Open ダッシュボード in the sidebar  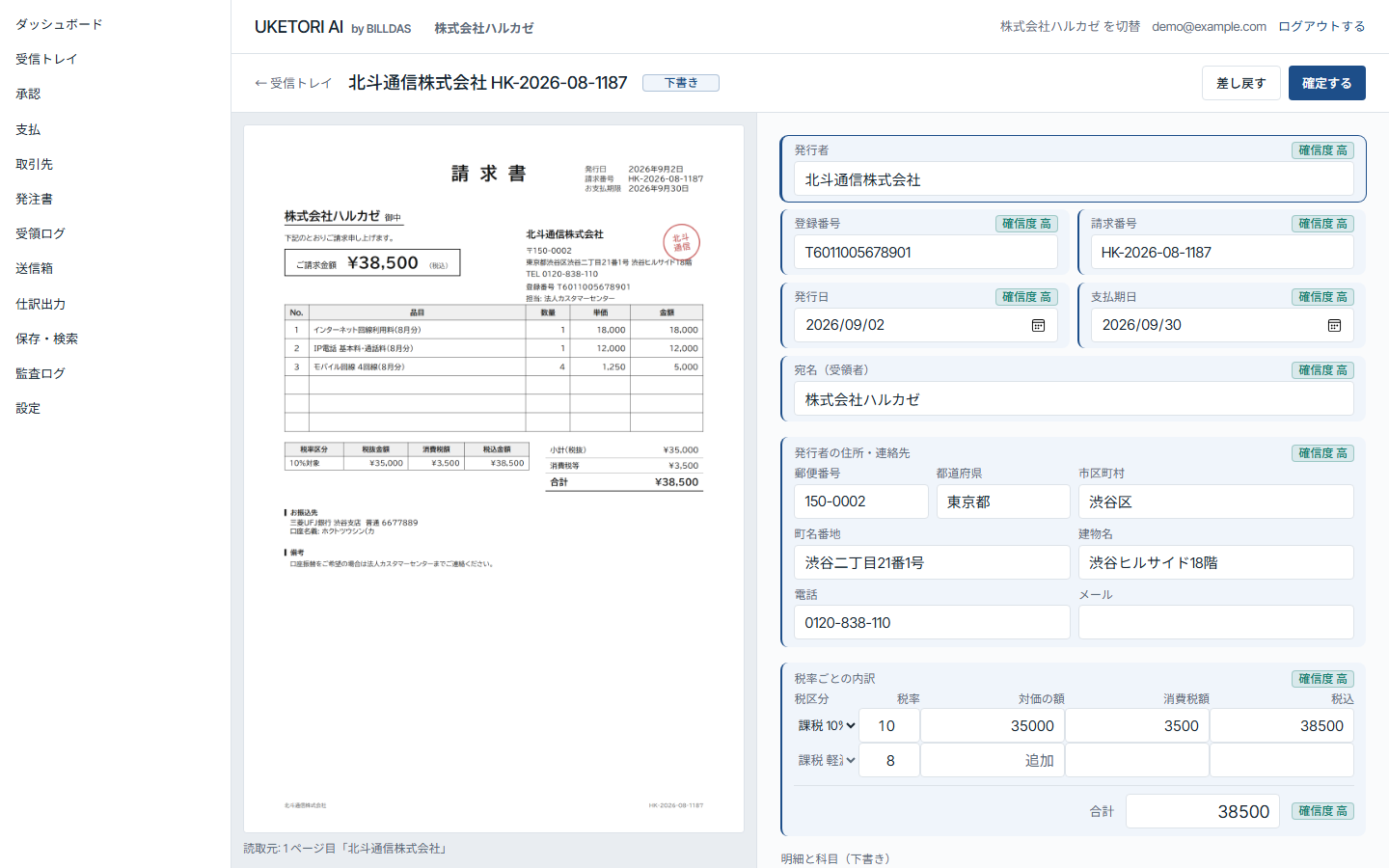click(59, 24)
